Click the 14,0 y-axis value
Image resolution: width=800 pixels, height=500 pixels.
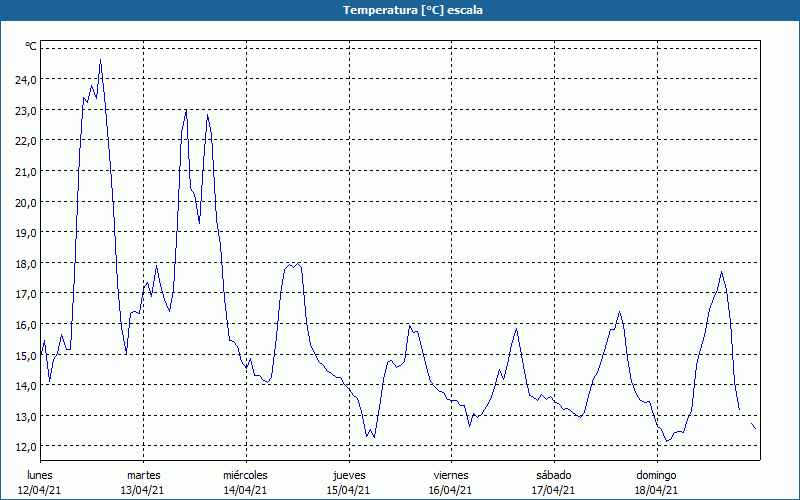coord(27,386)
